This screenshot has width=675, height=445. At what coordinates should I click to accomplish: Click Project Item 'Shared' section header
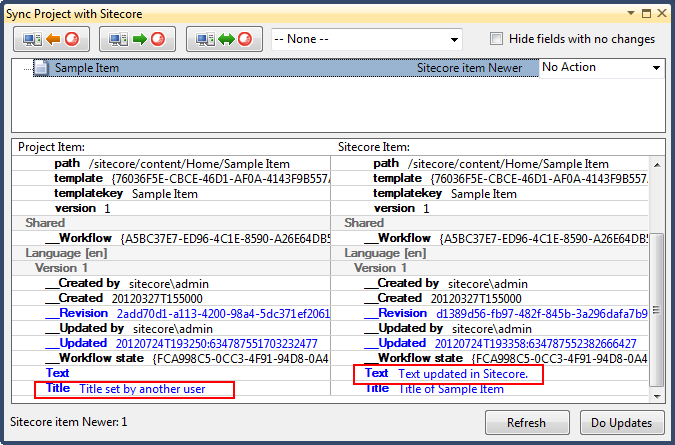[x=171, y=223]
